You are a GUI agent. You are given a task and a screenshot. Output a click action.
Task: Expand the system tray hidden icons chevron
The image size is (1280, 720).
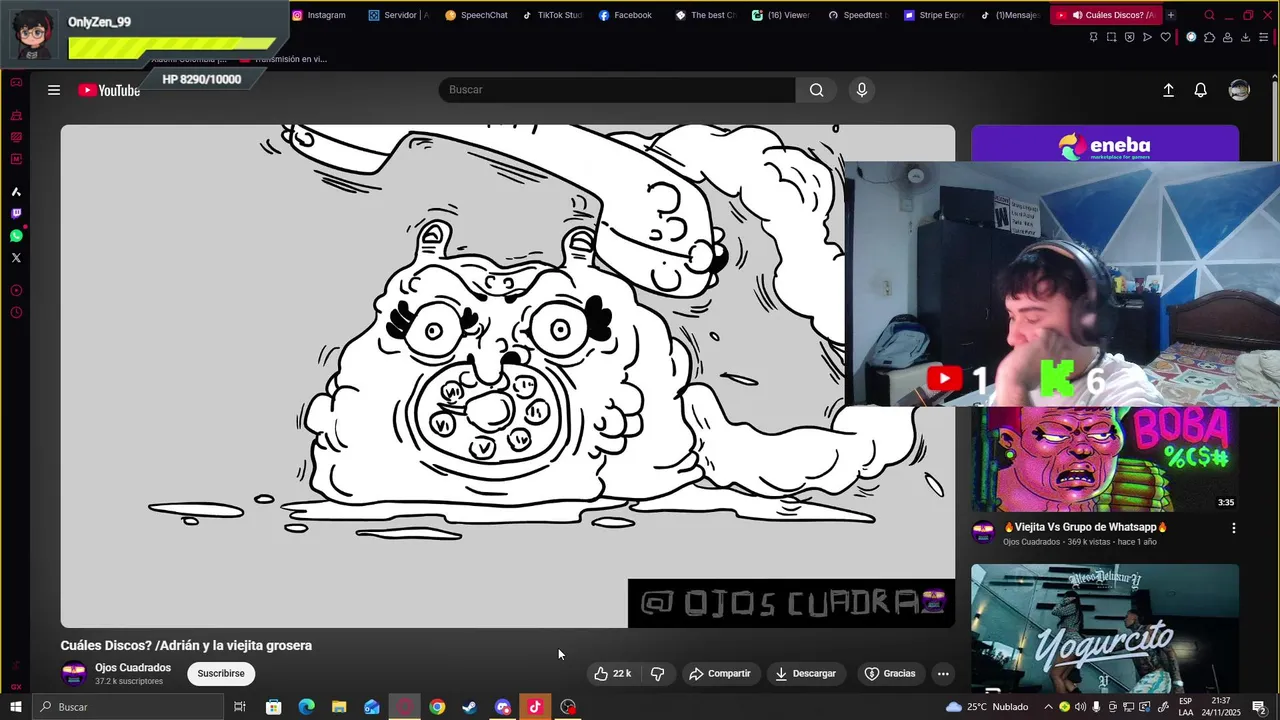1048,707
